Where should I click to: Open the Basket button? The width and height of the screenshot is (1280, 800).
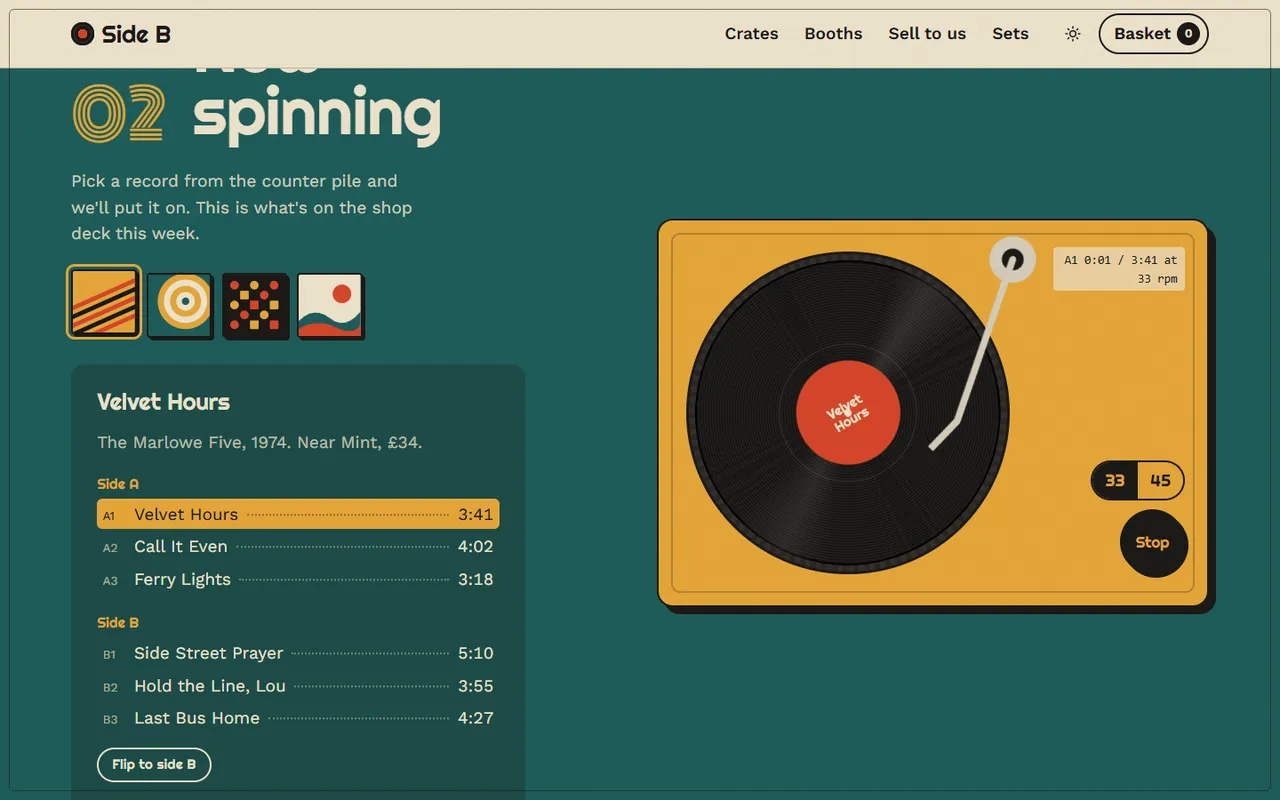(x=1153, y=34)
